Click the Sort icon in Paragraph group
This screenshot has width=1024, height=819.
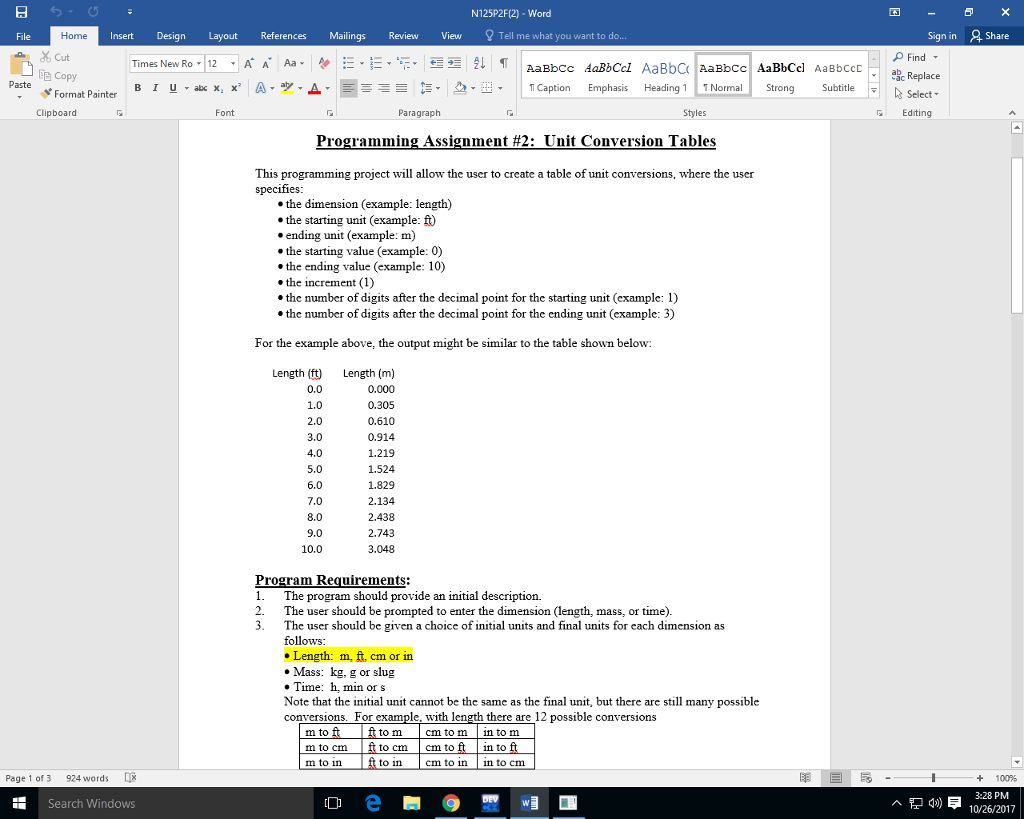pos(477,63)
